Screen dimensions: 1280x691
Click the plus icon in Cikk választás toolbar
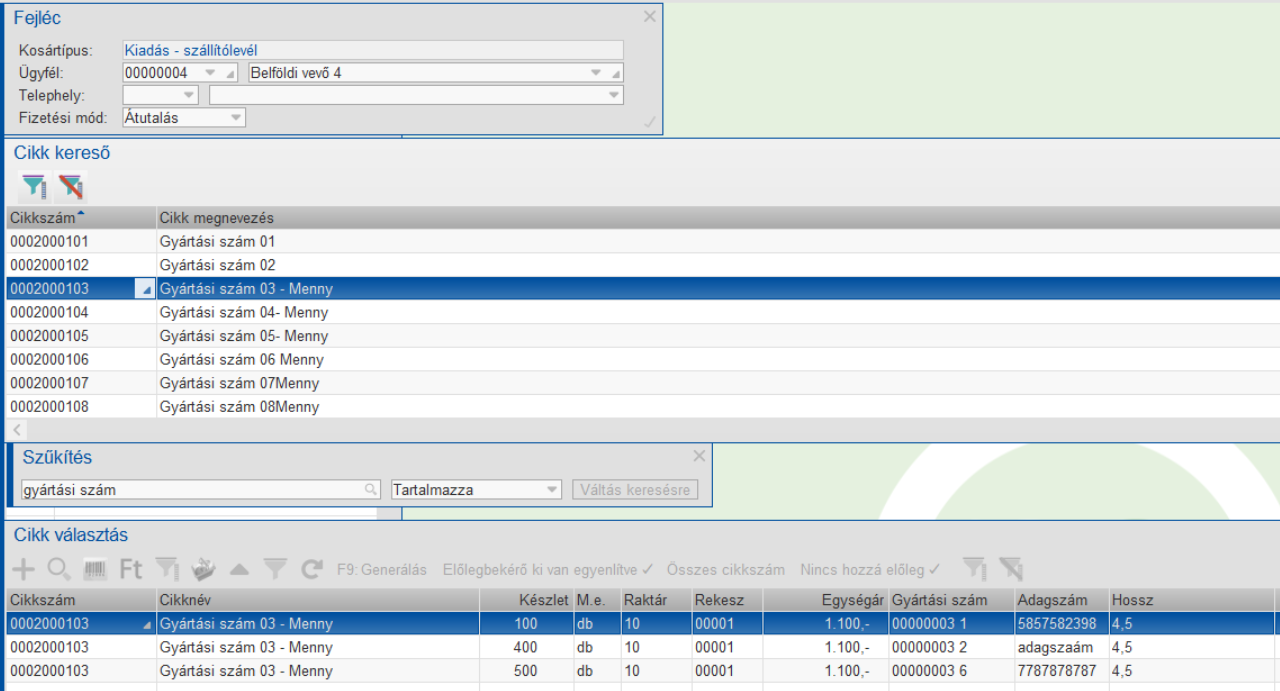[22, 570]
